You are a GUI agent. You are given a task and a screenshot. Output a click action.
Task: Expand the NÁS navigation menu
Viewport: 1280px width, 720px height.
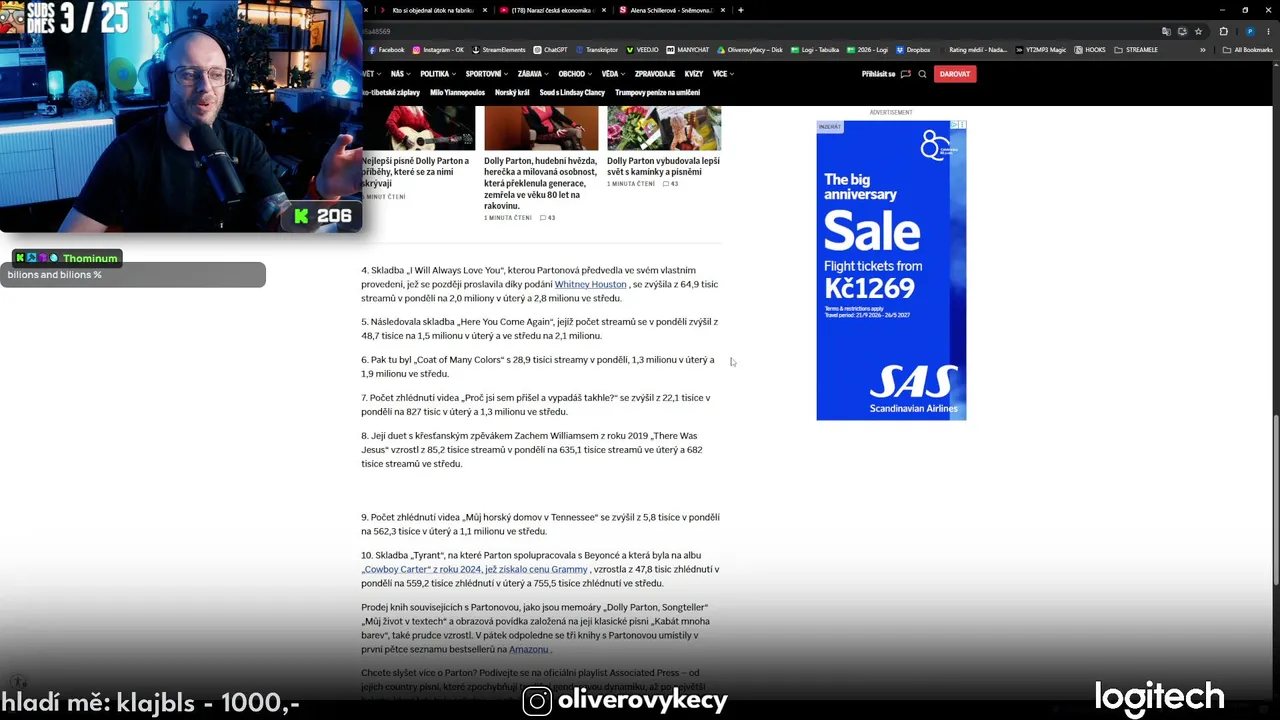[x=400, y=74]
